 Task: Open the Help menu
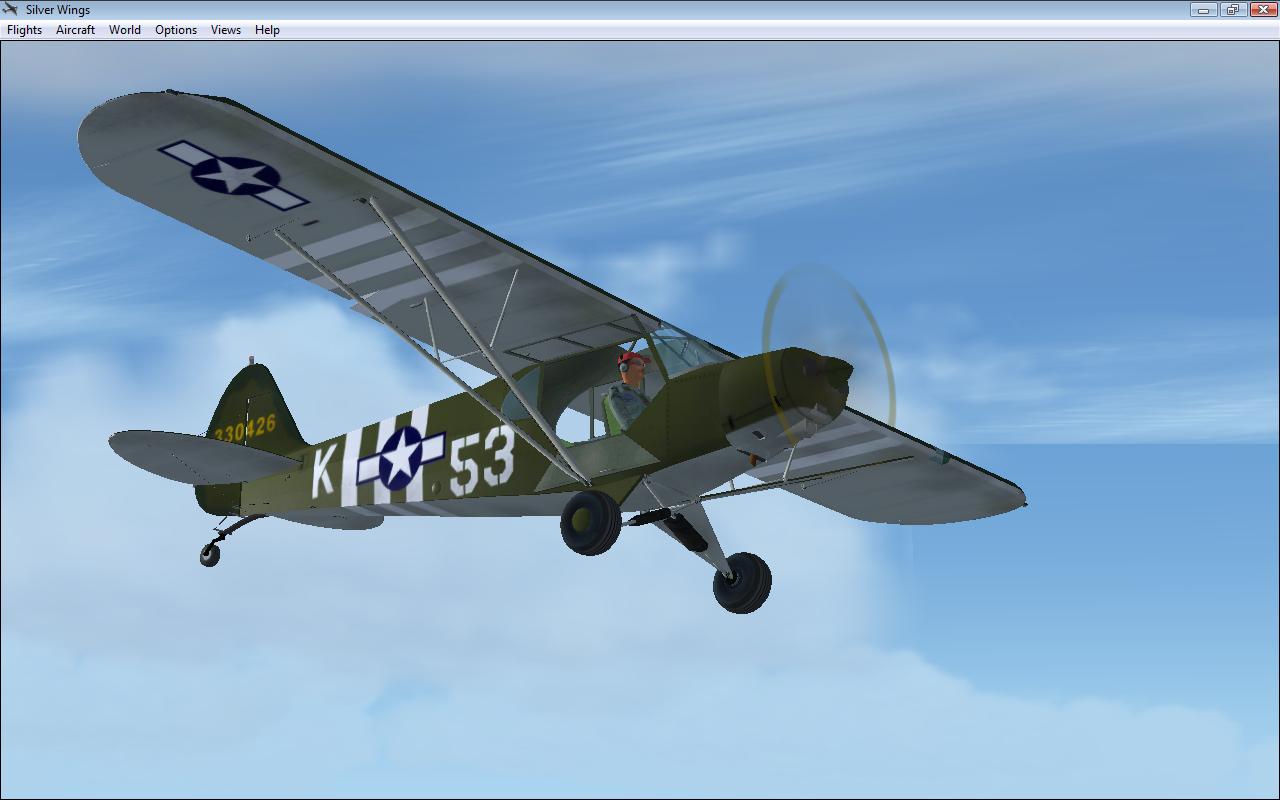point(267,30)
